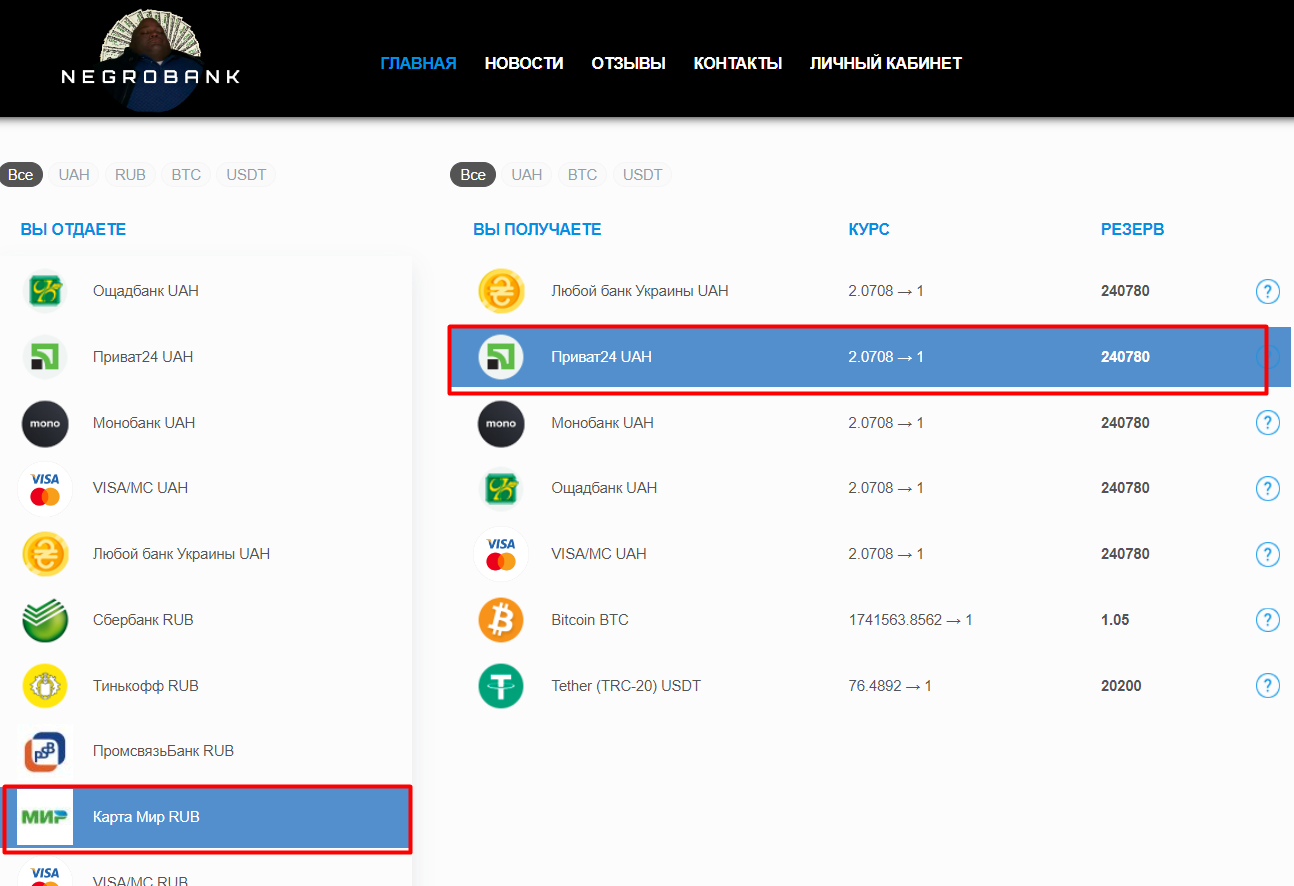The image size is (1294, 886).
Task: Select Монобанк UAH in give list
Action: pyautogui.click(x=206, y=423)
